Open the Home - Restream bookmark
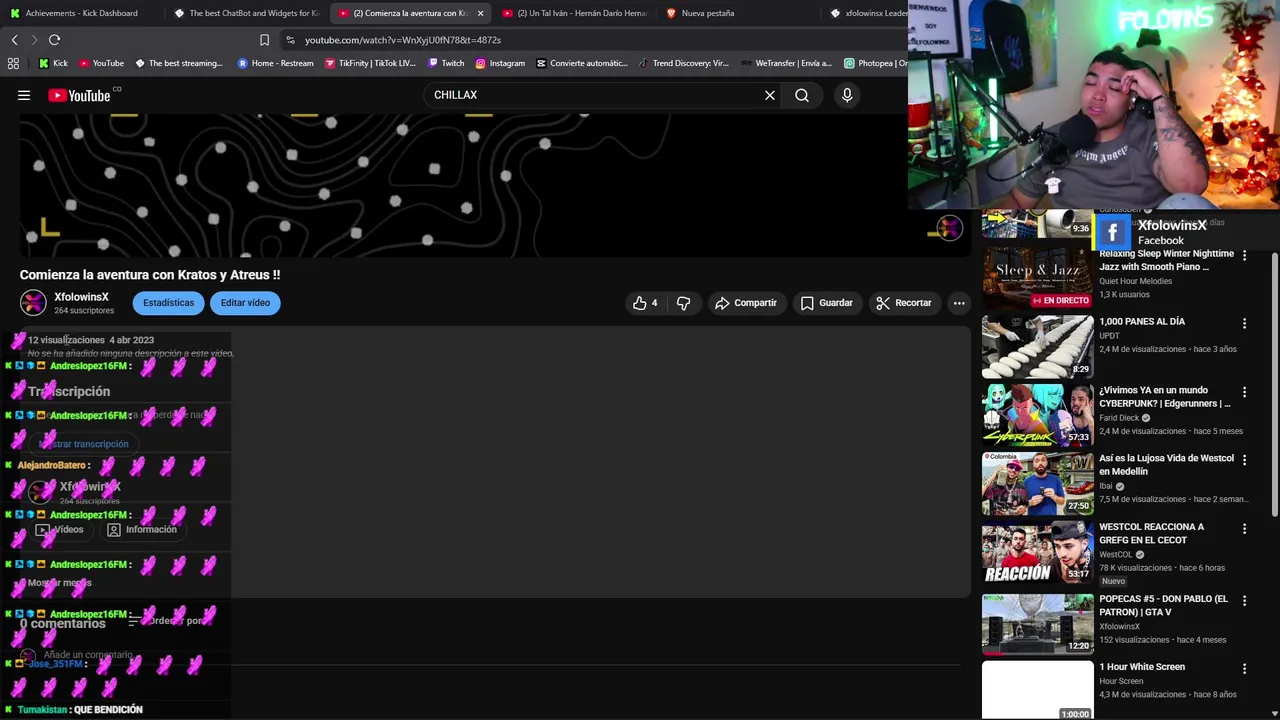Viewport: 1280px width, 720px height. [x=275, y=63]
